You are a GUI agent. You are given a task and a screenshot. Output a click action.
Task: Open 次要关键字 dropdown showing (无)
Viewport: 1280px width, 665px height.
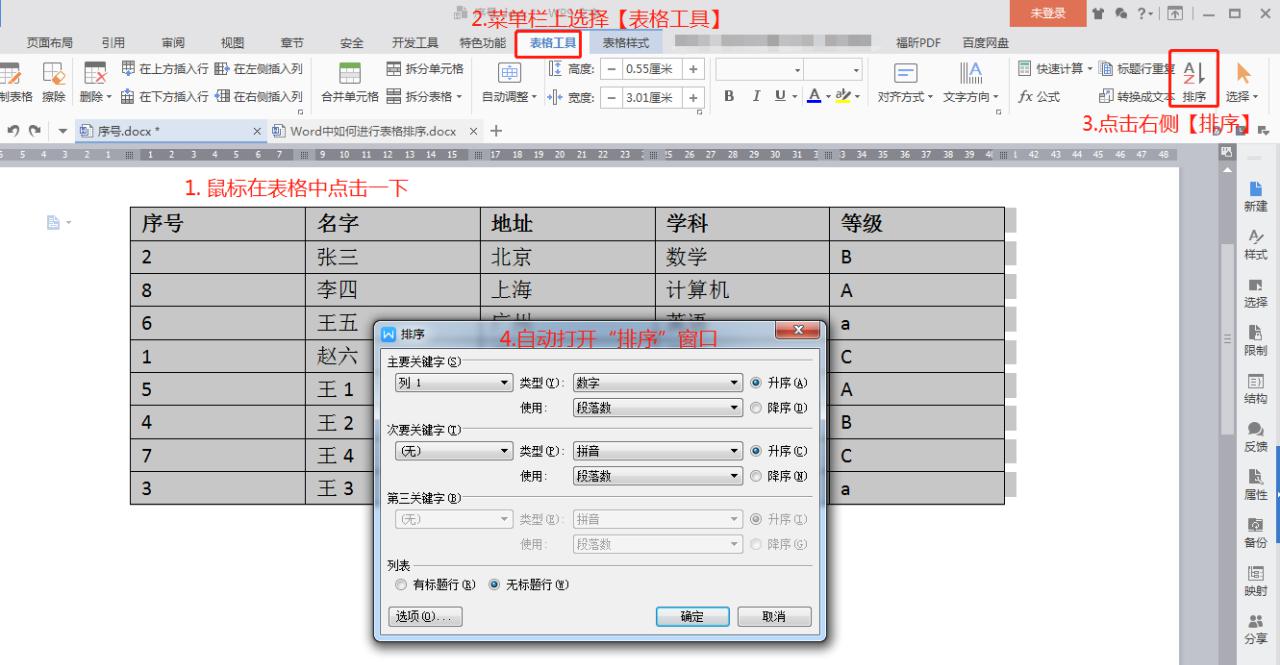click(454, 451)
